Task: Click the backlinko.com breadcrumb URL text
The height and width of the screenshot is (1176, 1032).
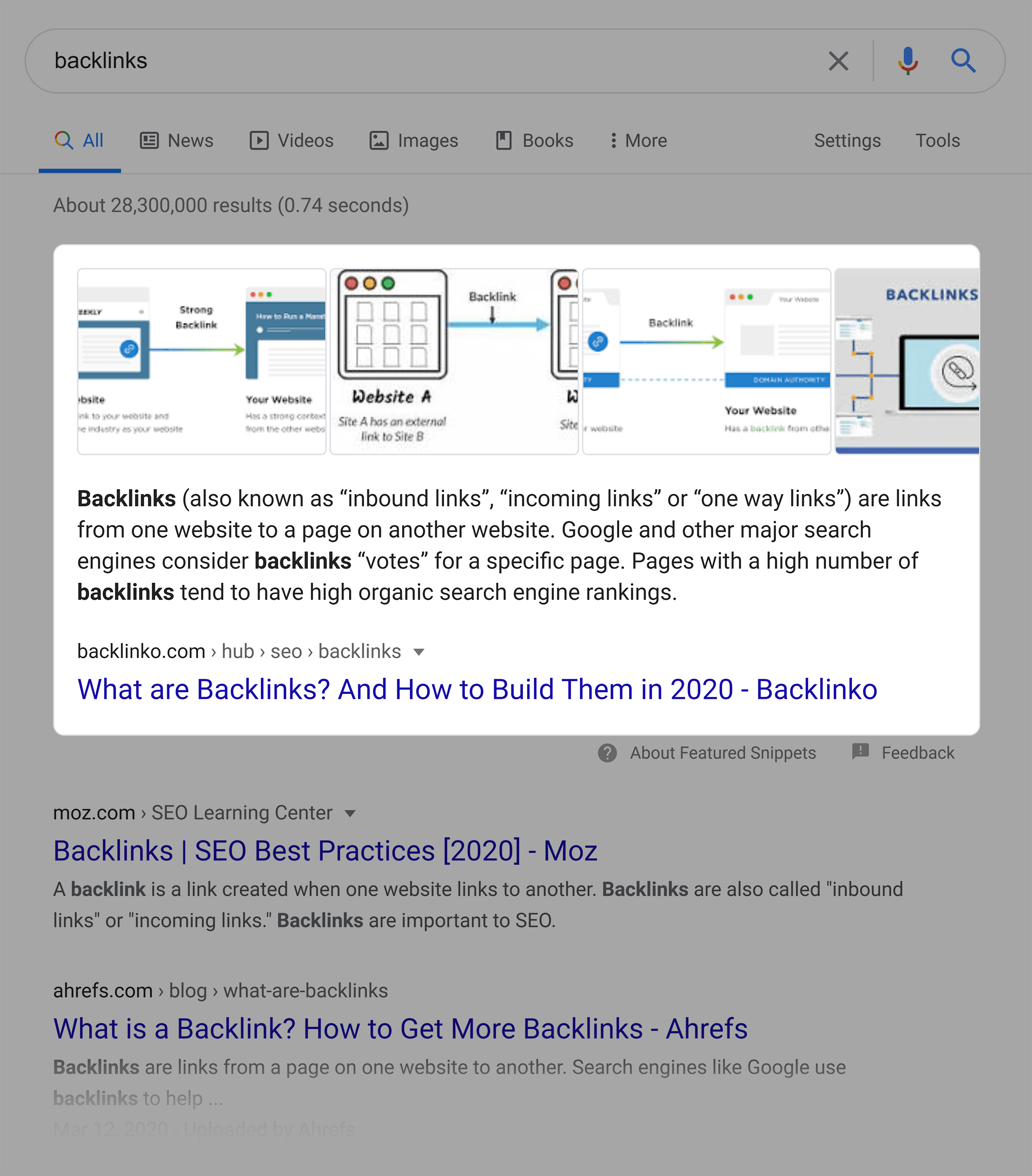Action: point(239,651)
